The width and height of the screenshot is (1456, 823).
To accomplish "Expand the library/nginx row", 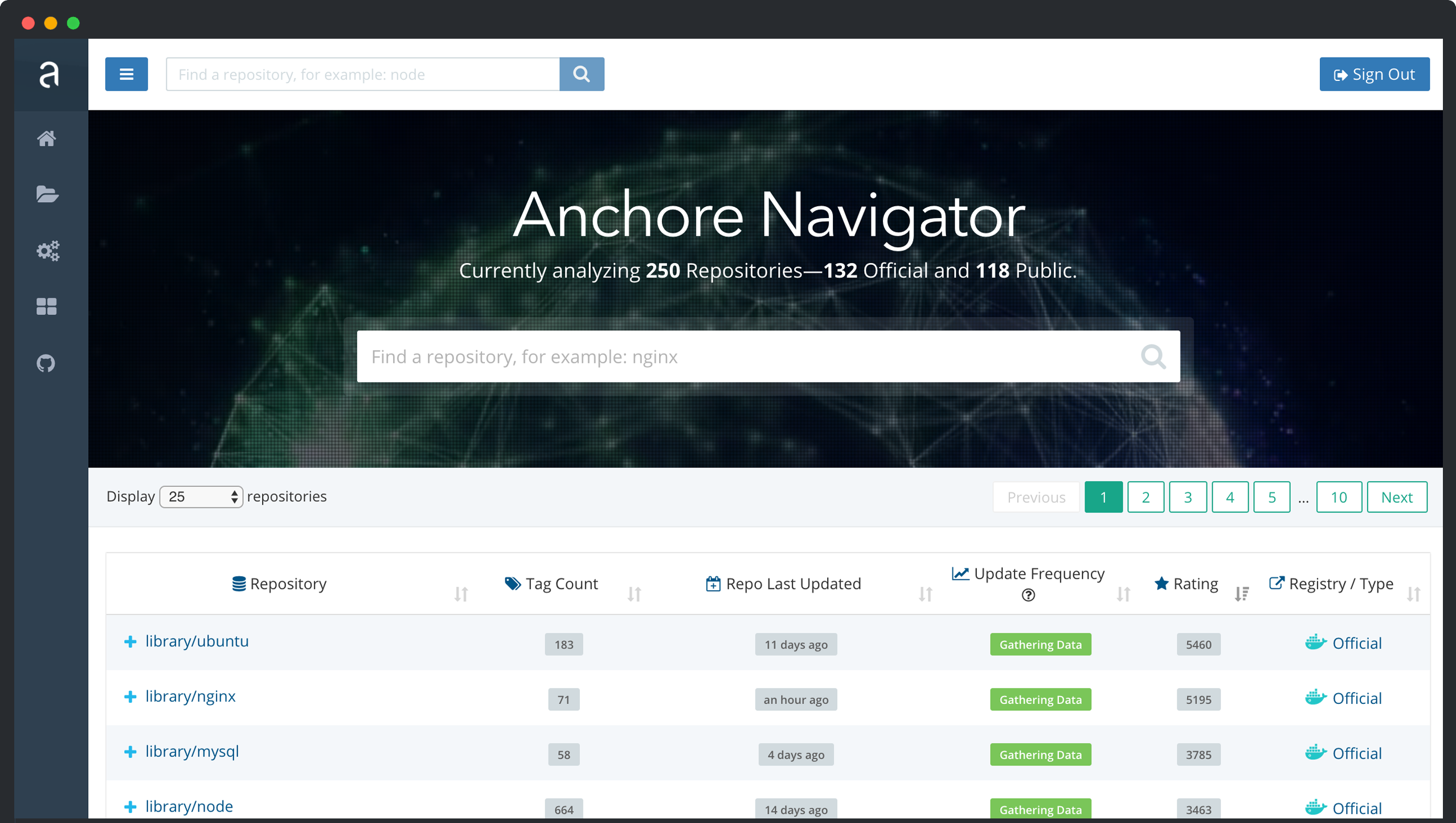I will tap(130, 697).
